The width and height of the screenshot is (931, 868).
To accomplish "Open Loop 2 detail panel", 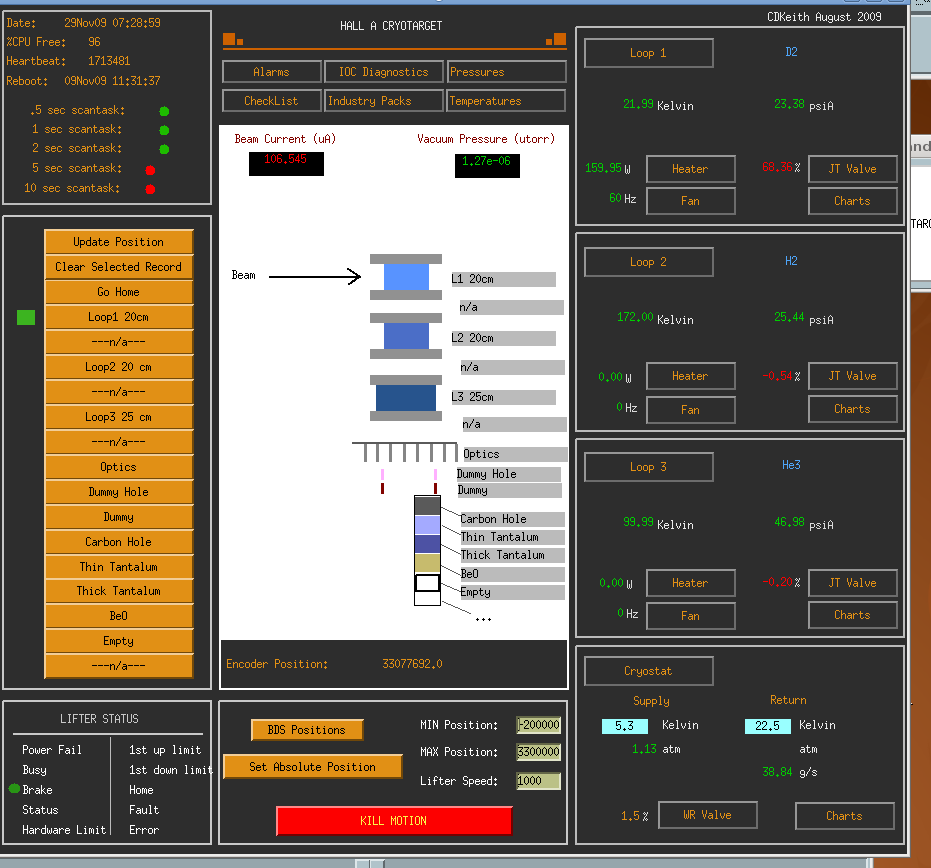I will point(648,262).
